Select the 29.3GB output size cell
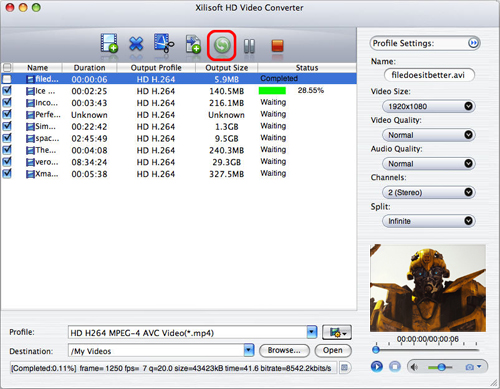 coord(226,162)
